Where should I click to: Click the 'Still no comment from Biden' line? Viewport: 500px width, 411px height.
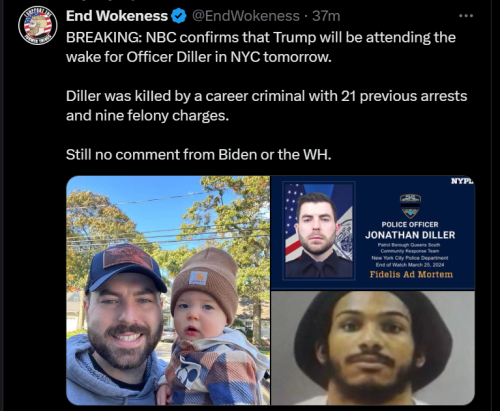pyautogui.click(x=199, y=155)
